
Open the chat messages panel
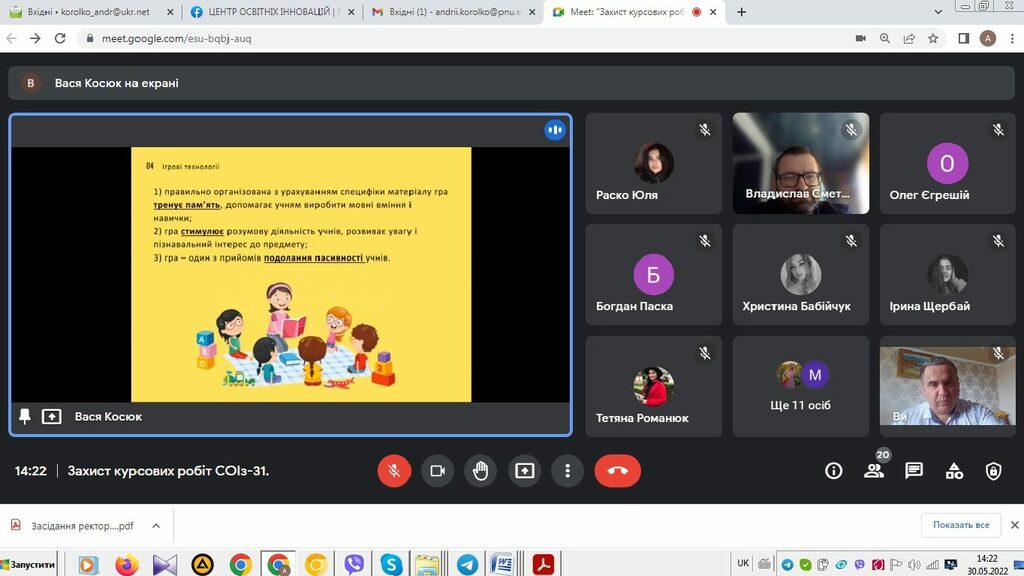click(x=914, y=471)
